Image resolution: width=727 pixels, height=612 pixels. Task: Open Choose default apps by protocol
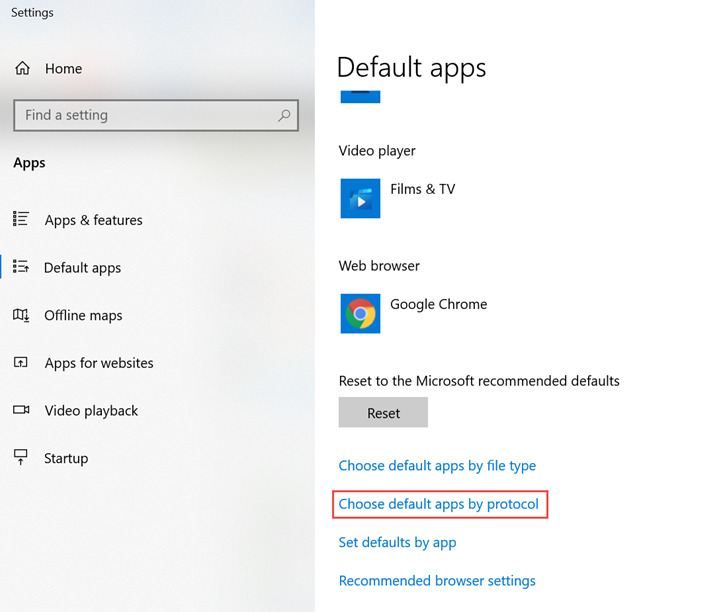438,504
